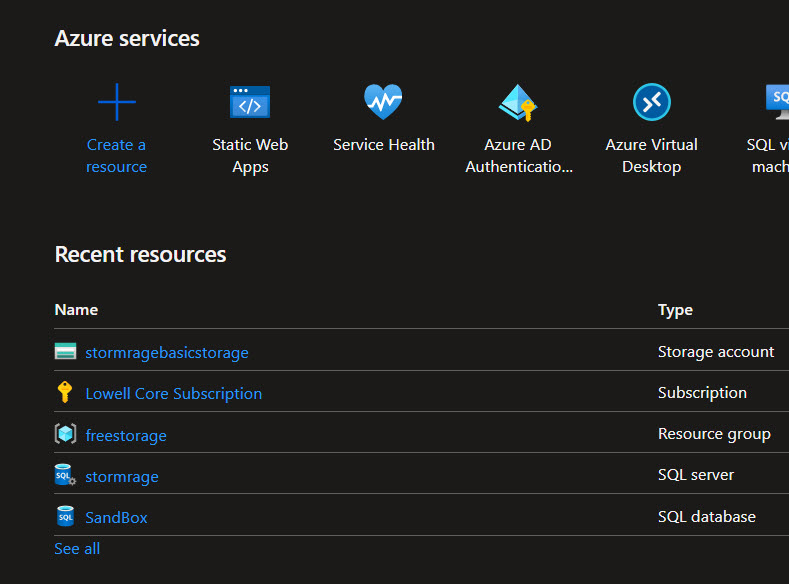Click the Subscription type cell
This screenshot has height=584, width=789.
(702, 393)
